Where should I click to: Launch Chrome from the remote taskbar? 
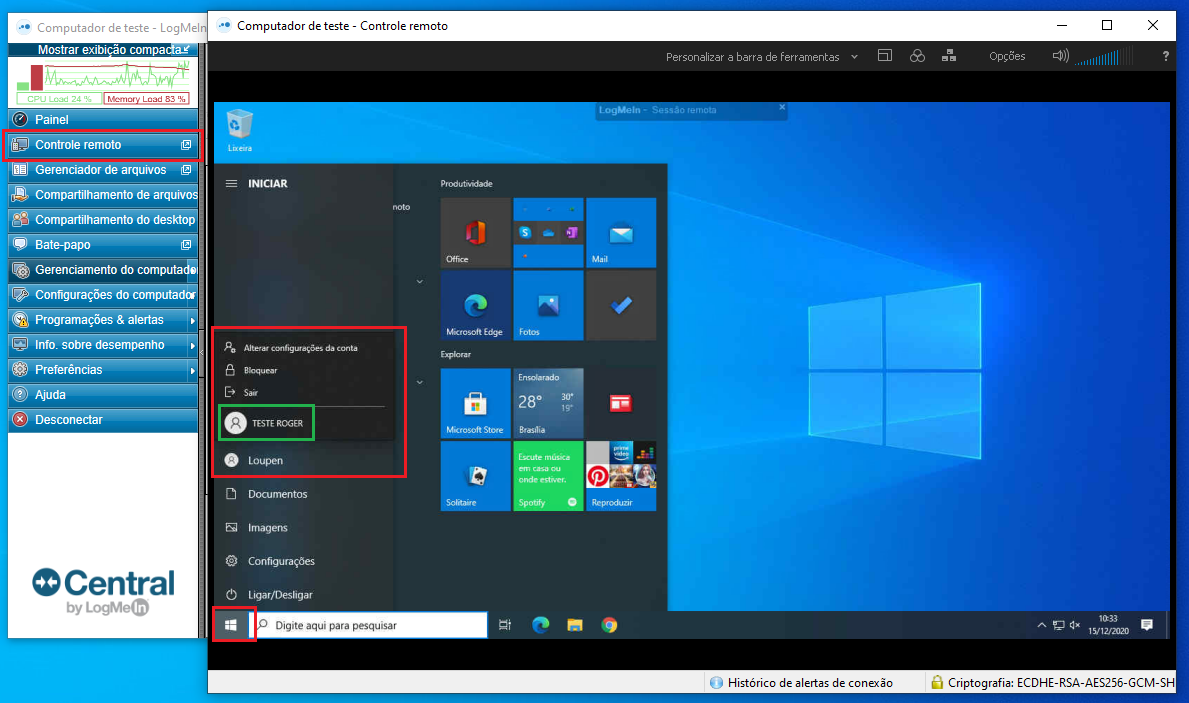[609, 625]
